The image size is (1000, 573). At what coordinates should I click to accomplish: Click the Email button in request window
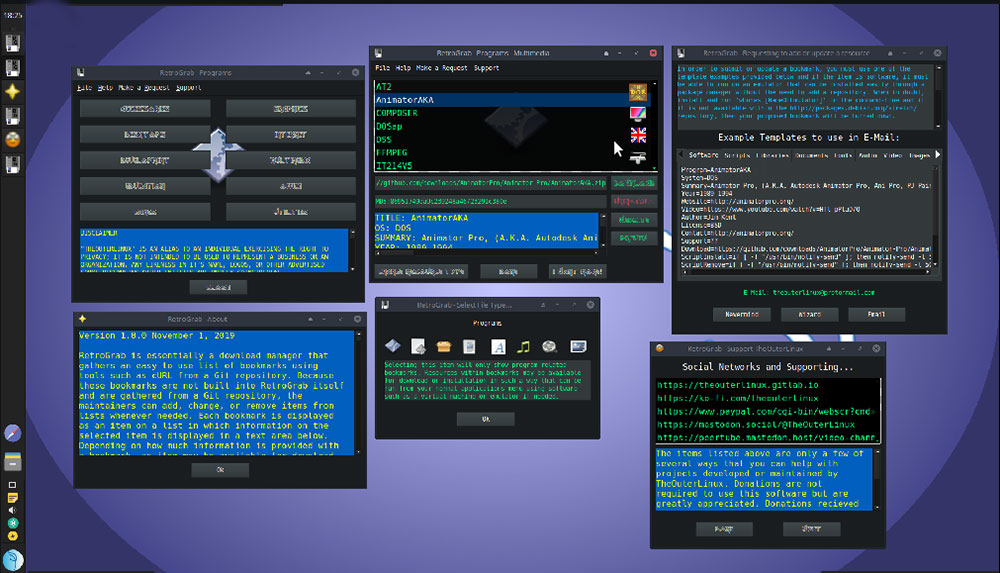point(876,315)
